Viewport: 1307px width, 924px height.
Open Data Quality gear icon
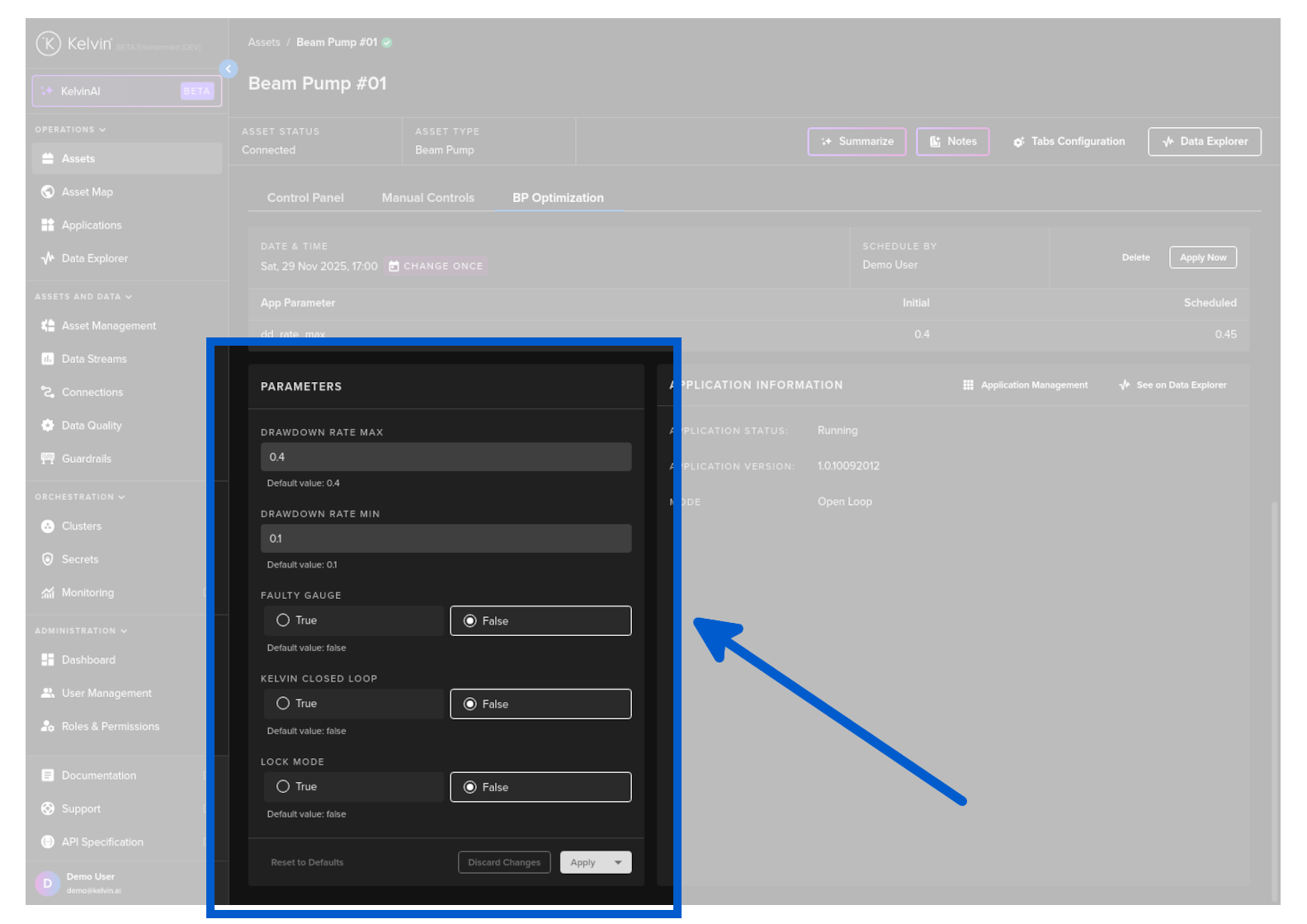(48, 426)
